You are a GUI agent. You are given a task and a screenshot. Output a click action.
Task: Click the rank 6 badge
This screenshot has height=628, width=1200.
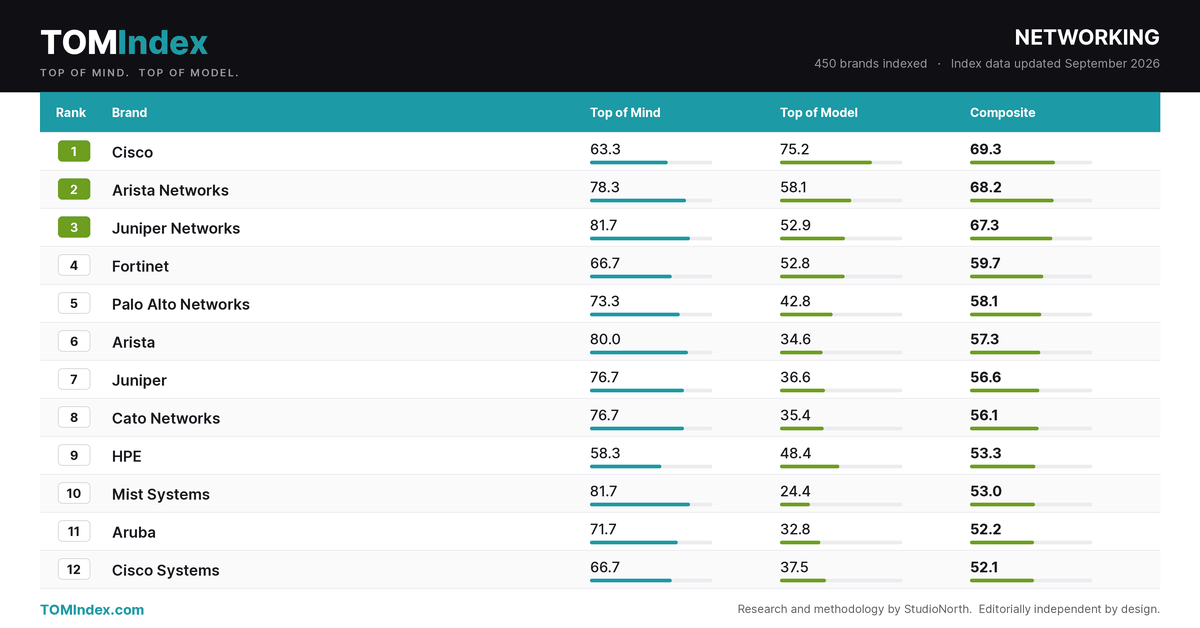[x=74, y=342]
